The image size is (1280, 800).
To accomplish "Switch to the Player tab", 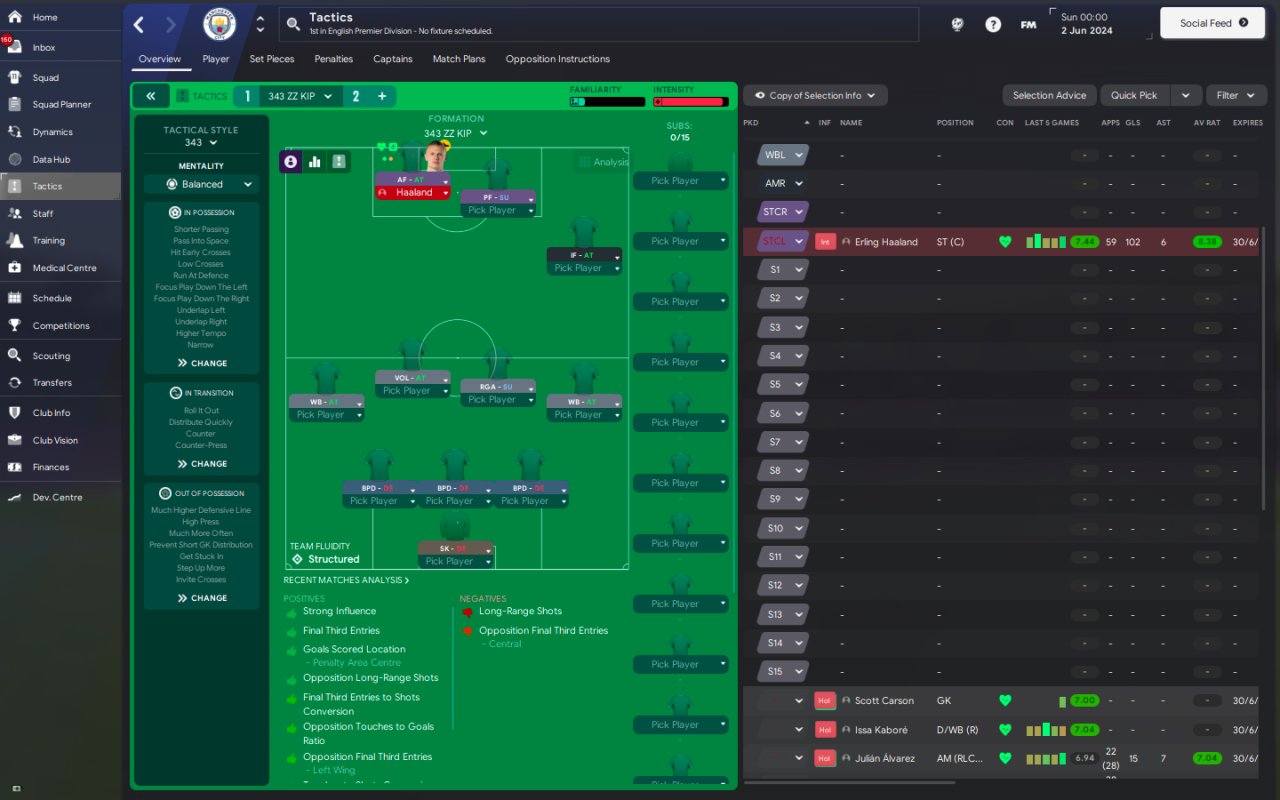I will pos(215,59).
